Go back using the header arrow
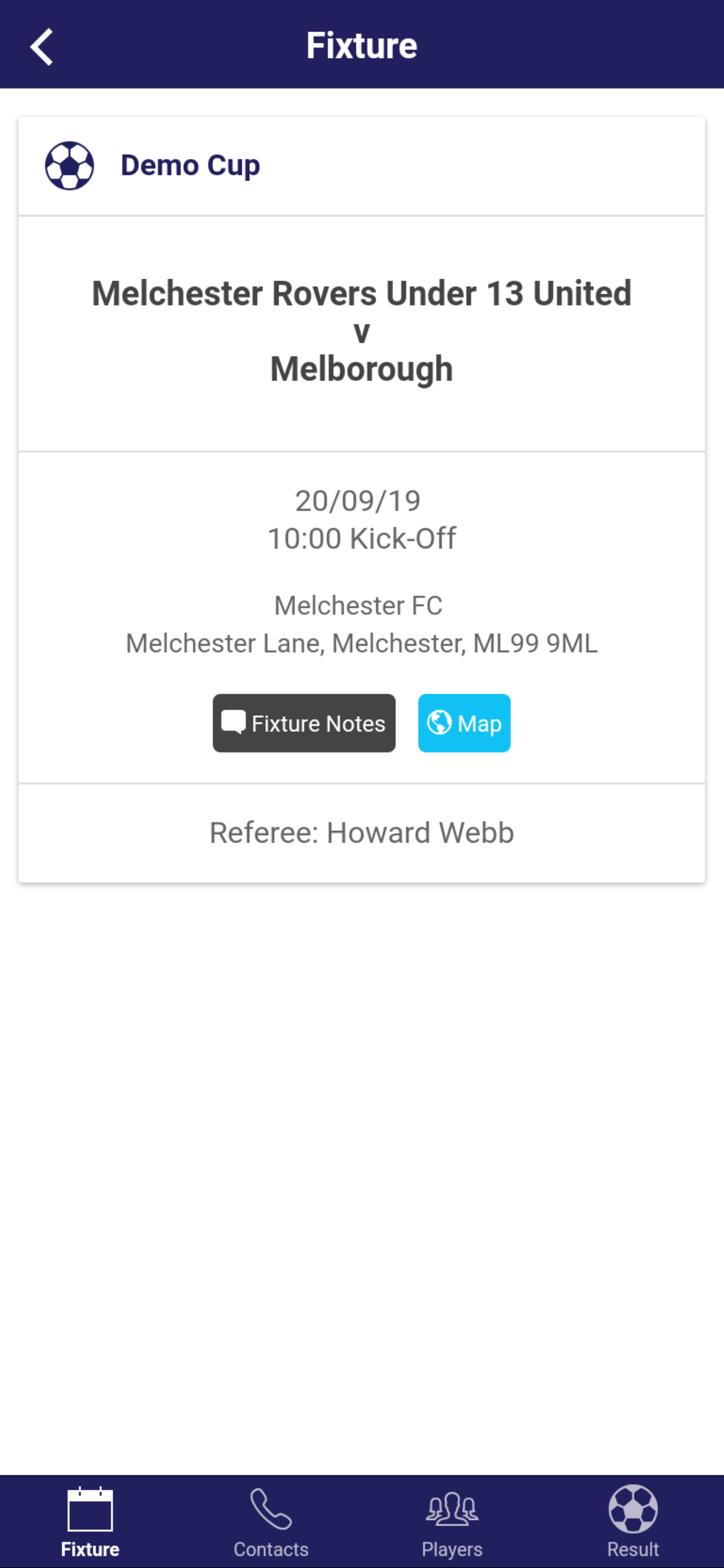The width and height of the screenshot is (724, 1568). pyautogui.click(x=41, y=46)
